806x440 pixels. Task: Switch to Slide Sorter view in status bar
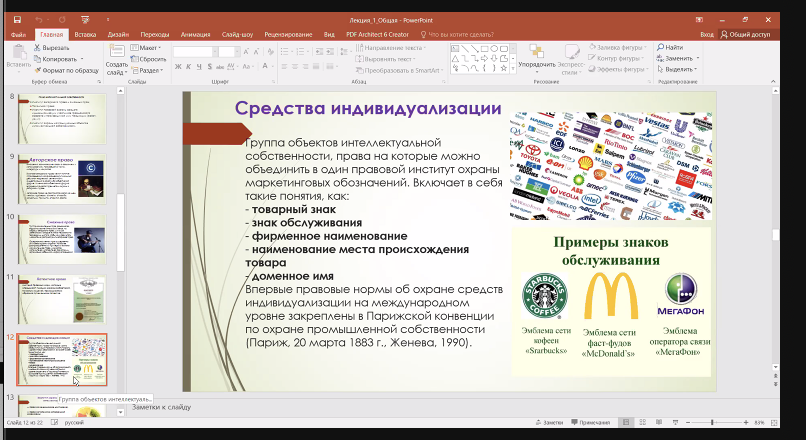642,422
